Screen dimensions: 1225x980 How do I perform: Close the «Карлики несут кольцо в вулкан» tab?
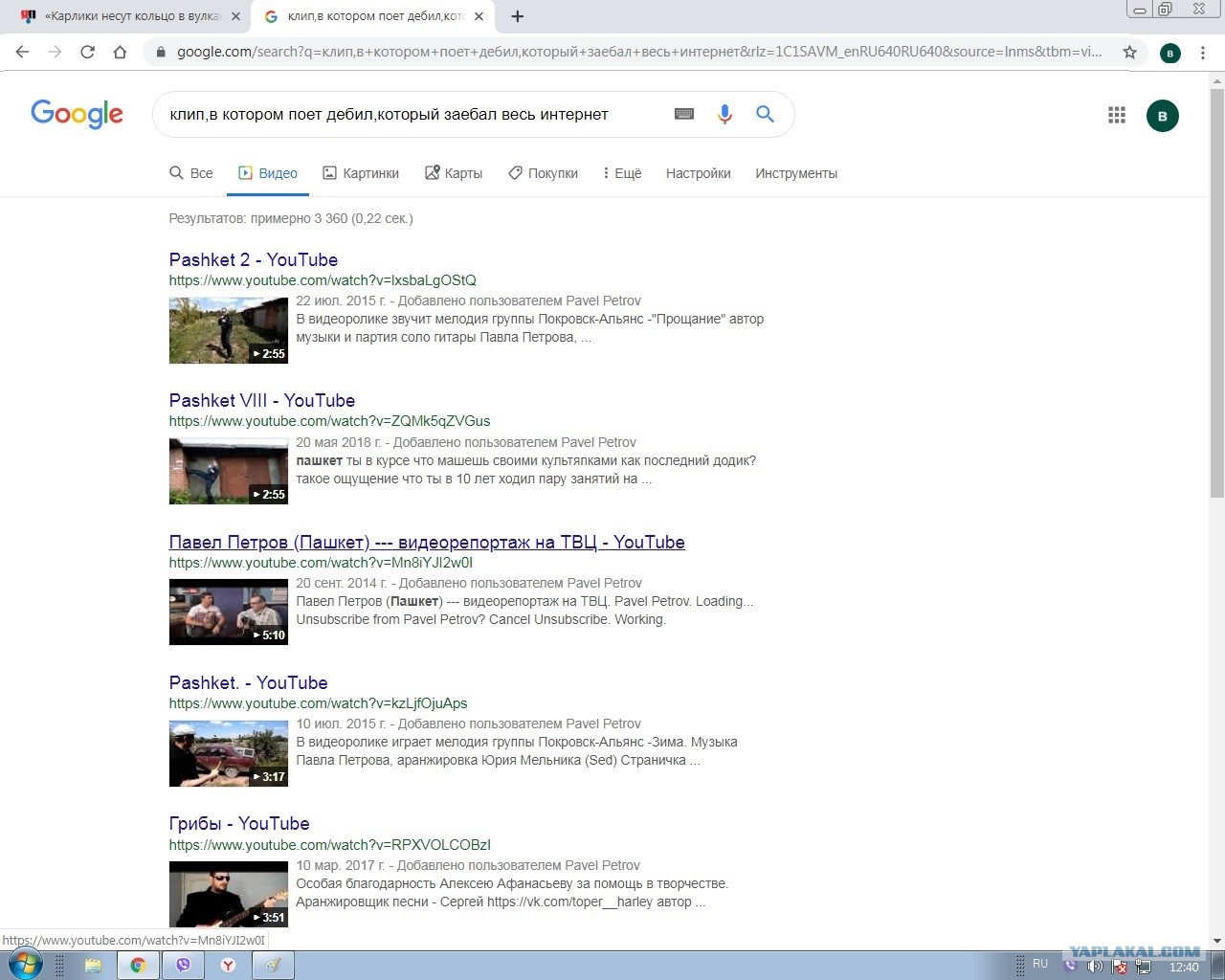click(236, 16)
